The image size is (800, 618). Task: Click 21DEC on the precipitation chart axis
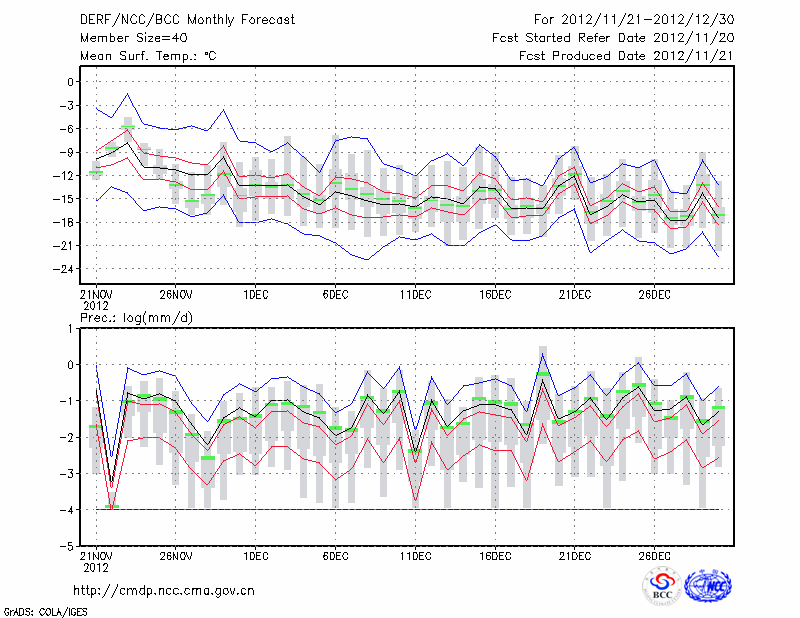click(x=575, y=556)
